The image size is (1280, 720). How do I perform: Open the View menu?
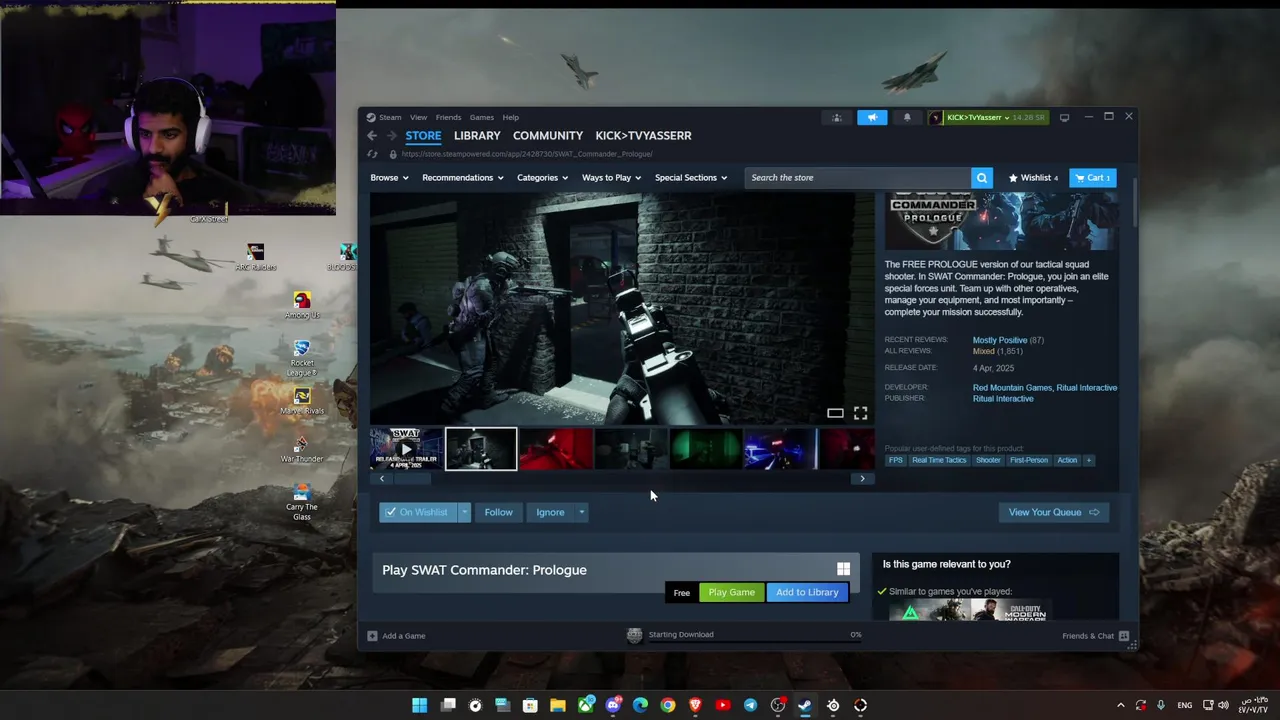tap(418, 117)
